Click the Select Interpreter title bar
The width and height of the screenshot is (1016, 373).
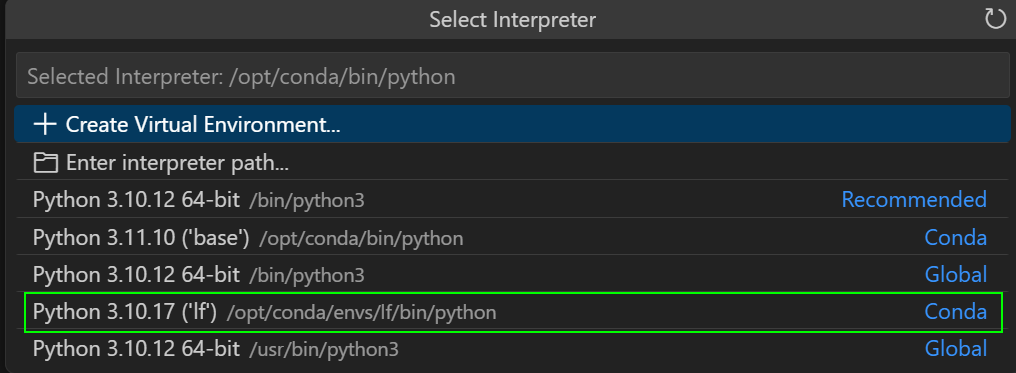513,19
